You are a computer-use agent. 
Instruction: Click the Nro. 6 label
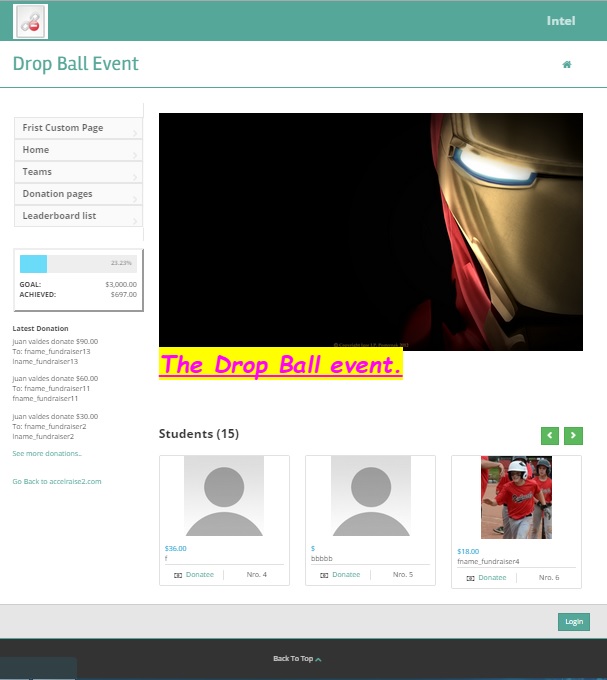point(549,578)
